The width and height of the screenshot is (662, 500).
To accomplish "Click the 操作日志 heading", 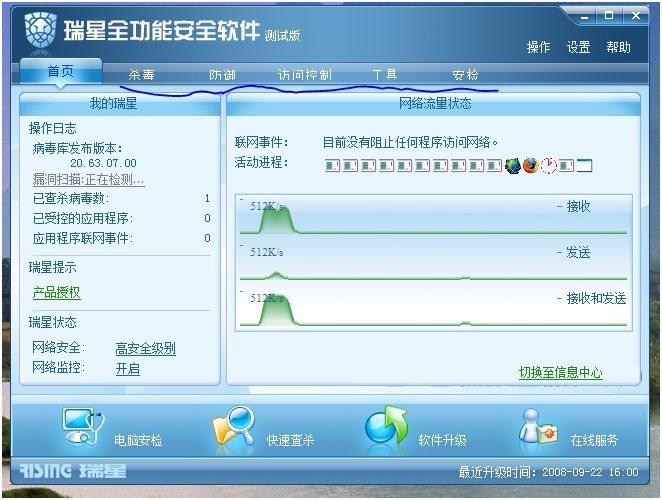I will 53,128.
